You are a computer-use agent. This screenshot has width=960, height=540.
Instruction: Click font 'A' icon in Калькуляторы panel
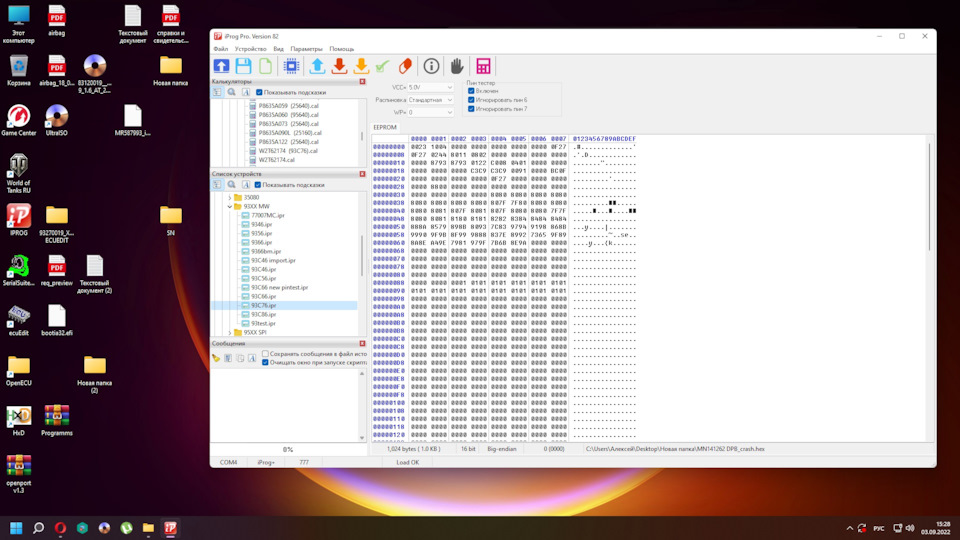click(246, 92)
